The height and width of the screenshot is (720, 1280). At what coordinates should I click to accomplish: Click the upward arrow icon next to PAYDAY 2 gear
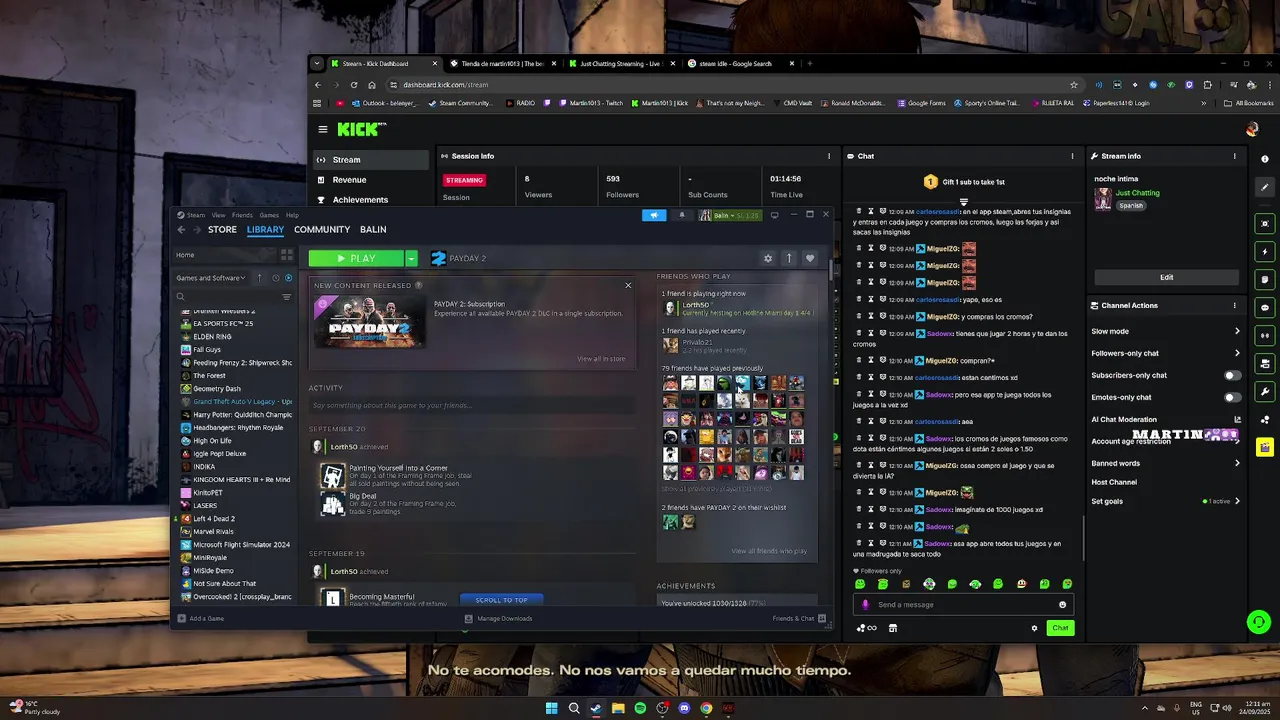[x=789, y=258]
